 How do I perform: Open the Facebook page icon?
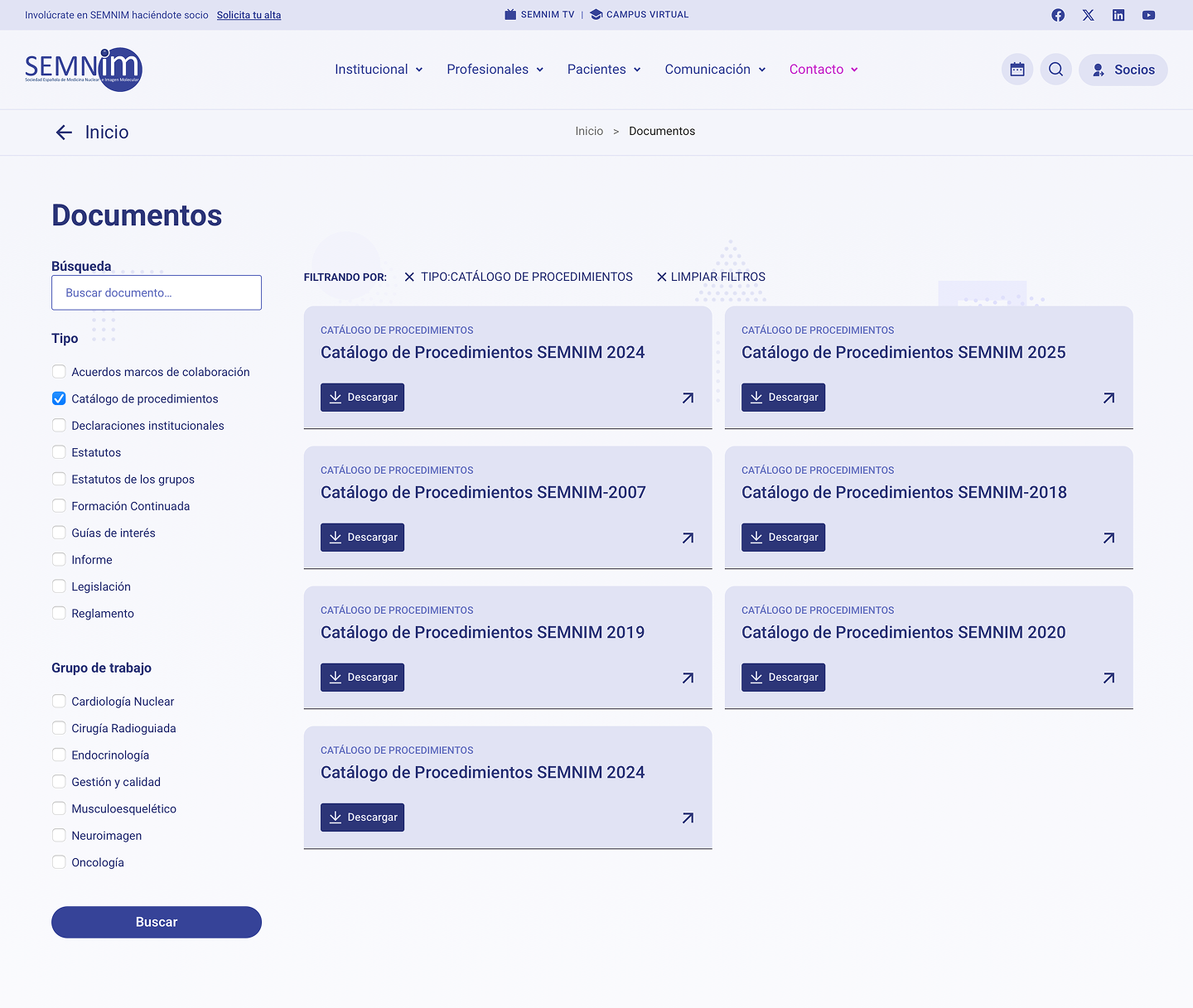click(1058, 15)
